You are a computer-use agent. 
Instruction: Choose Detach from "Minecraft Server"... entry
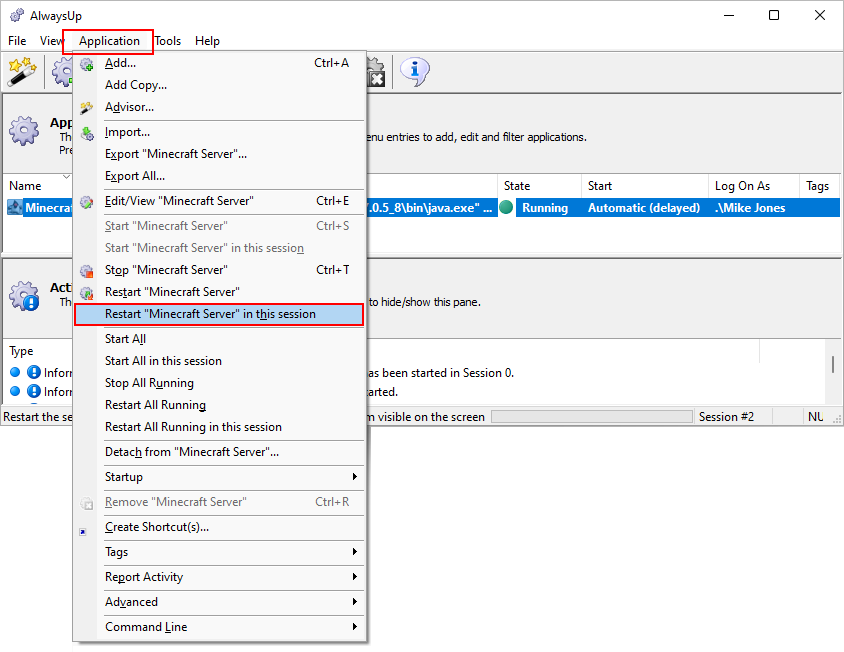220,452
